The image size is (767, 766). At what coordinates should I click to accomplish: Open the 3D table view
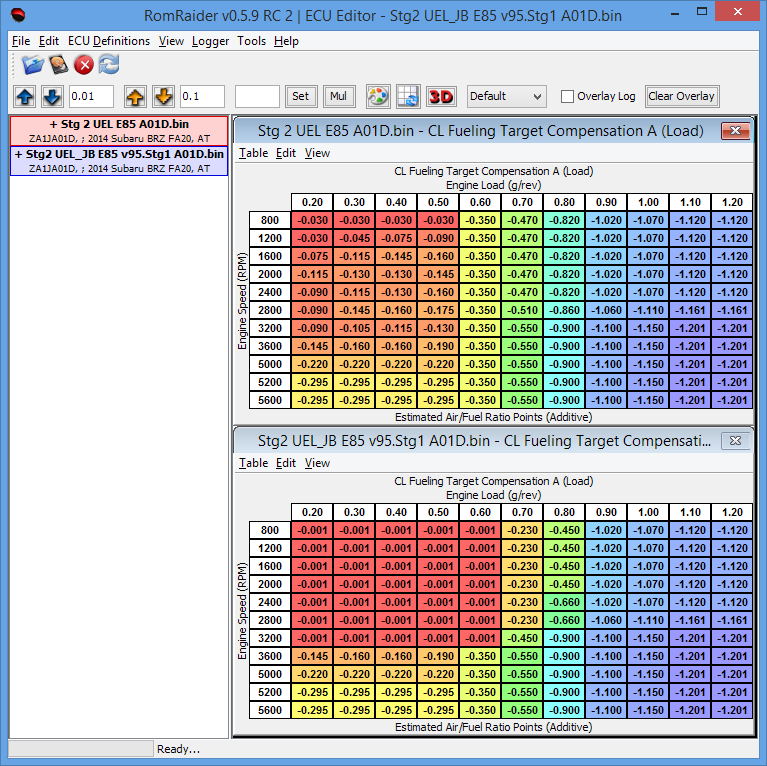point(441,97)
